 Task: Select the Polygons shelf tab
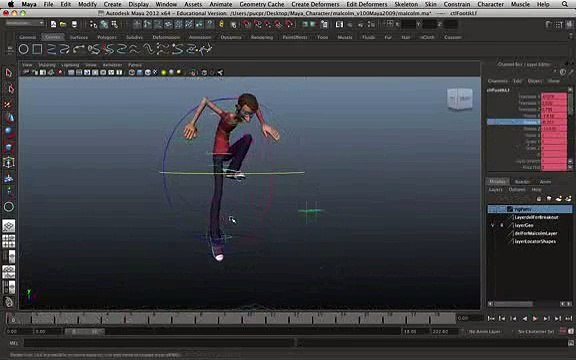[x=107, y=37]
